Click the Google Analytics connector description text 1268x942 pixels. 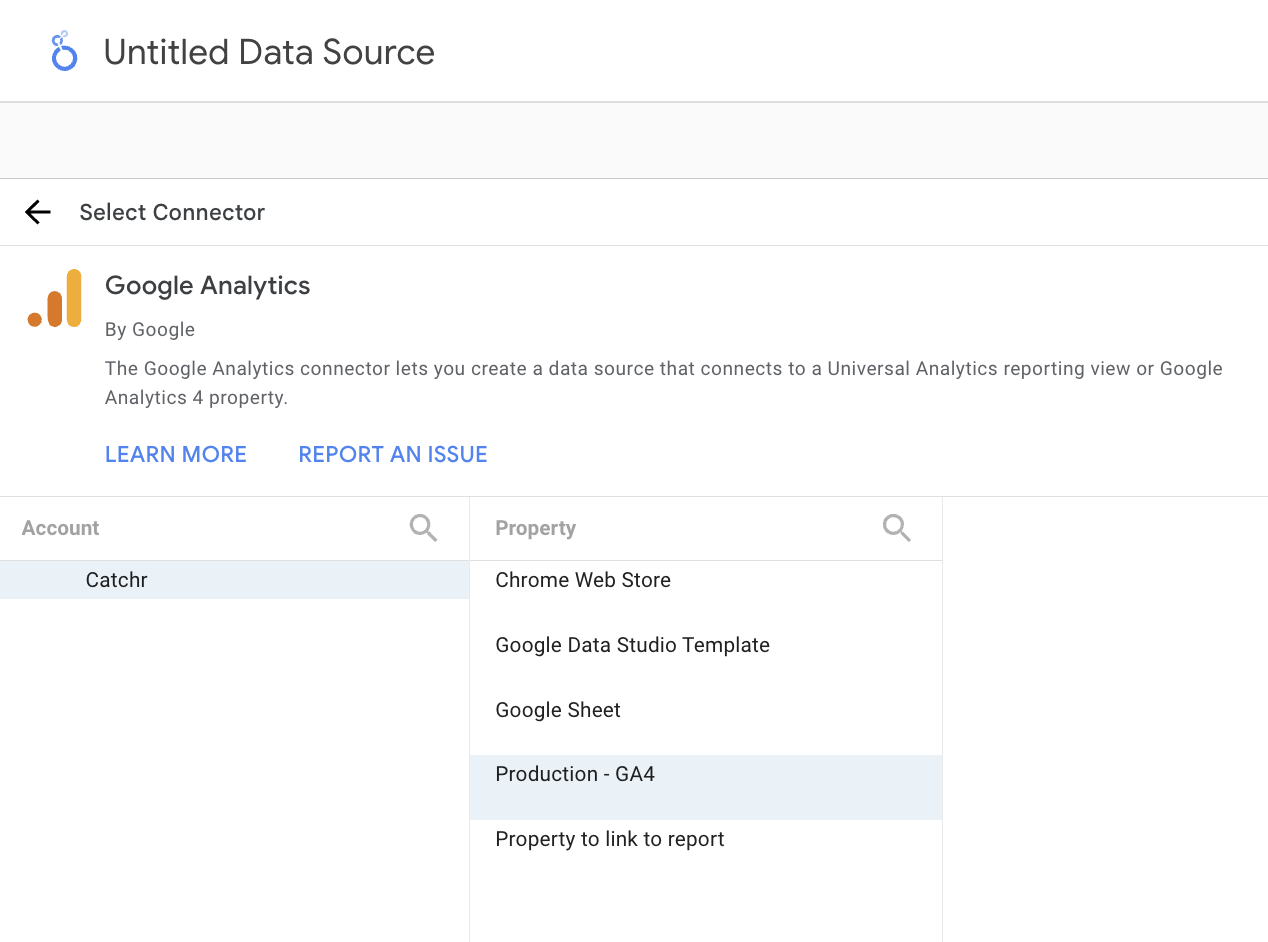pyautogui.click(x=663, y=383)
